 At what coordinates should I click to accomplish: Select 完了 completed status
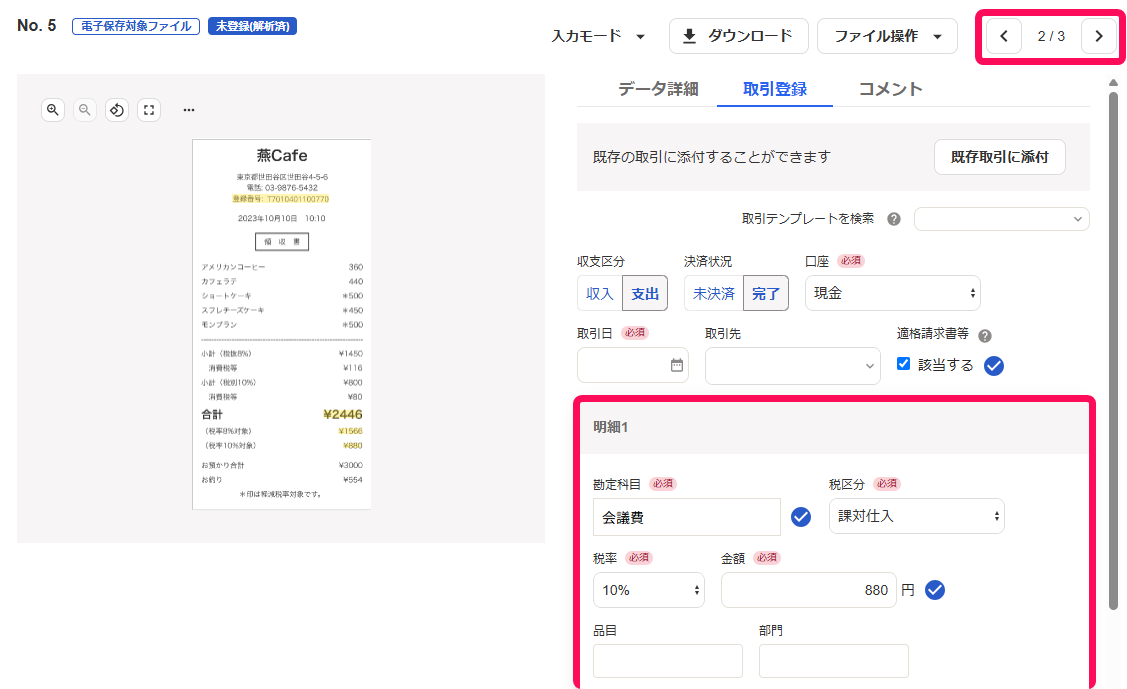(765, 293)
